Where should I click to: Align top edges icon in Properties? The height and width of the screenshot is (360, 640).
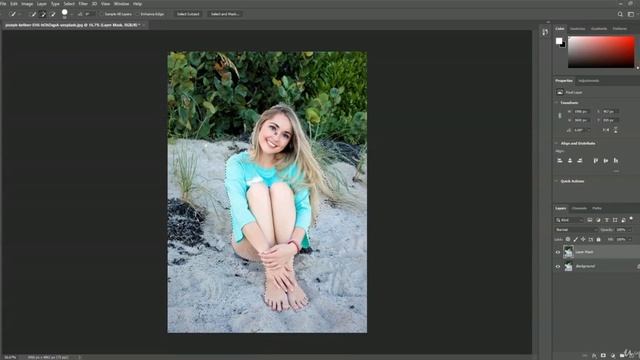[x=596, y=160]
